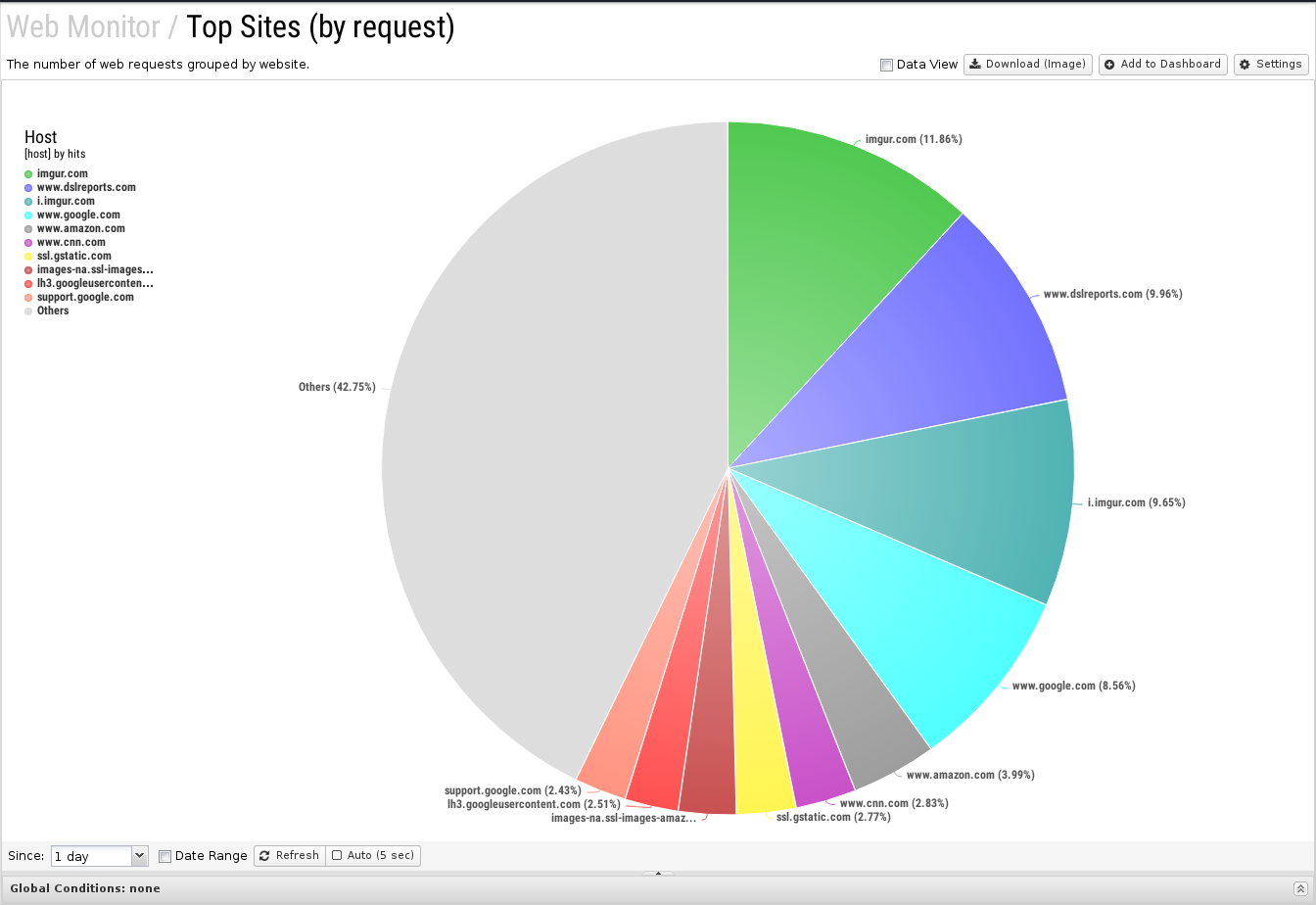Toggle the ssl.gstatic.com legend entry

point(68,256)
